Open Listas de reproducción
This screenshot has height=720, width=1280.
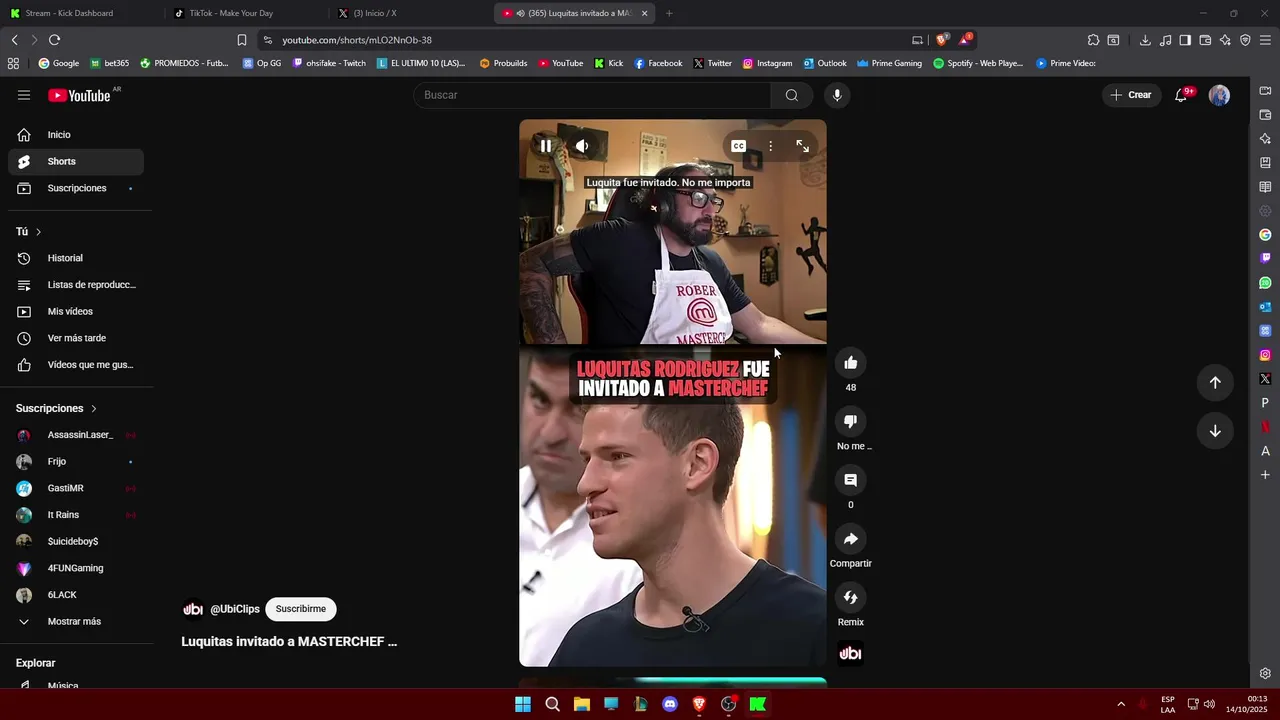(76, 285)
